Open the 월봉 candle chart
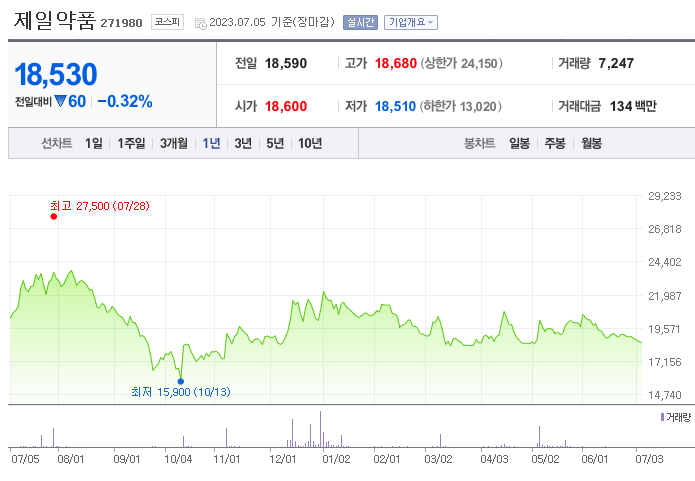 click(x=591, y=143)
